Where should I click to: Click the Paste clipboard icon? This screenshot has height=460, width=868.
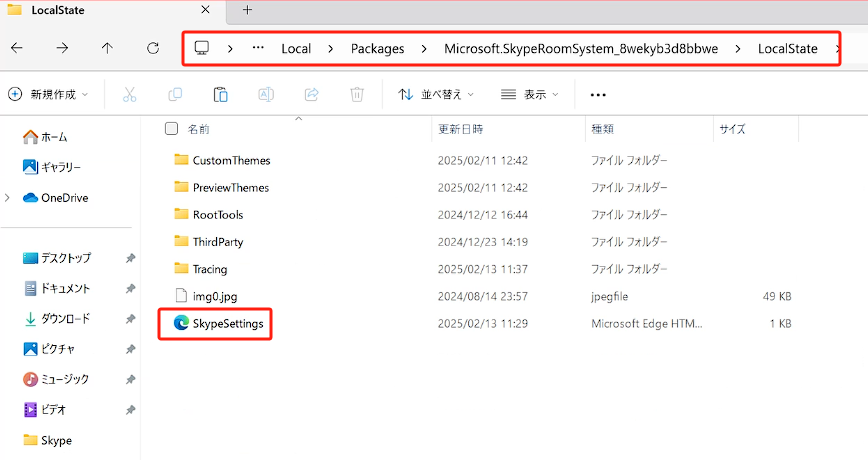click(220, 95)
